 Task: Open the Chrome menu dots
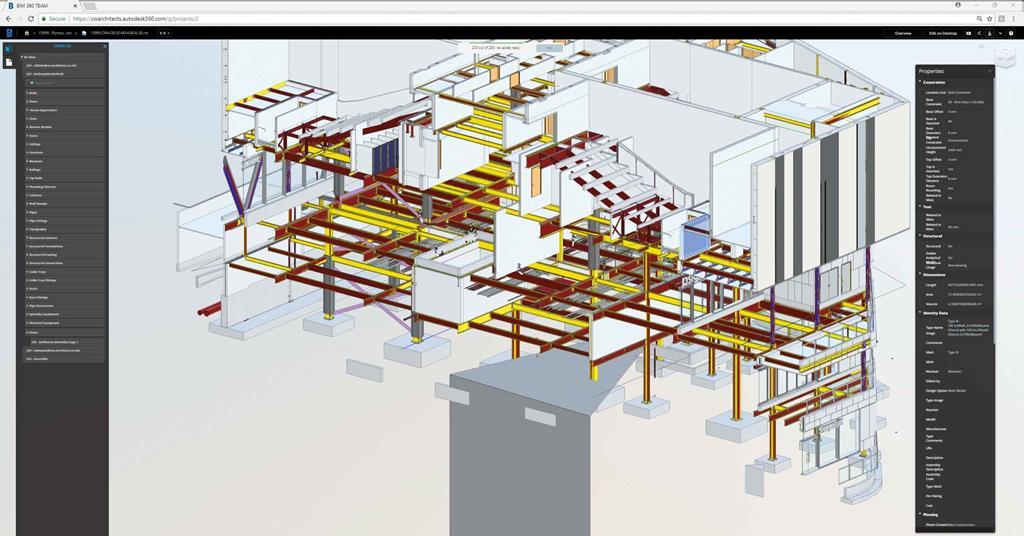tap(1014, 18)
